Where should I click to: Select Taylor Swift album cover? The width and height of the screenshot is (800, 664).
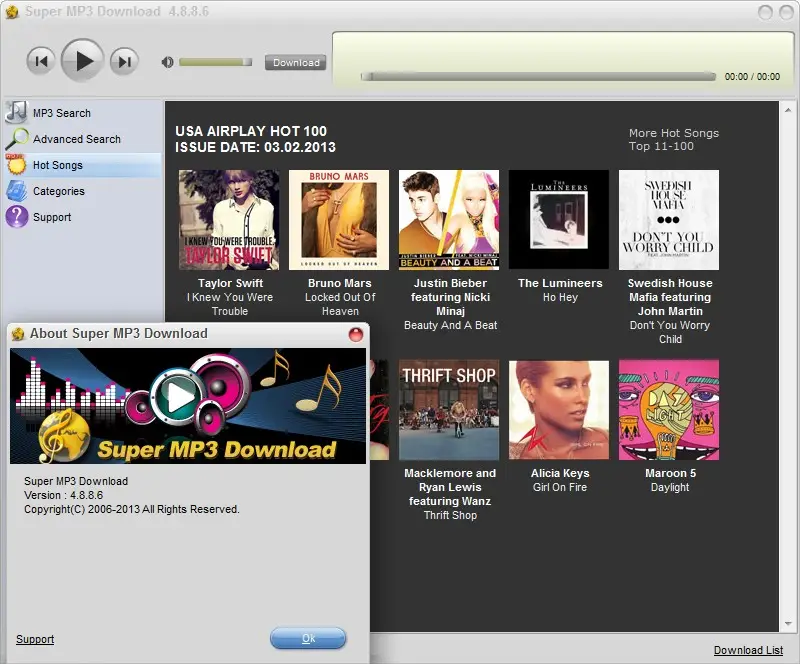[x=229, y=220]
